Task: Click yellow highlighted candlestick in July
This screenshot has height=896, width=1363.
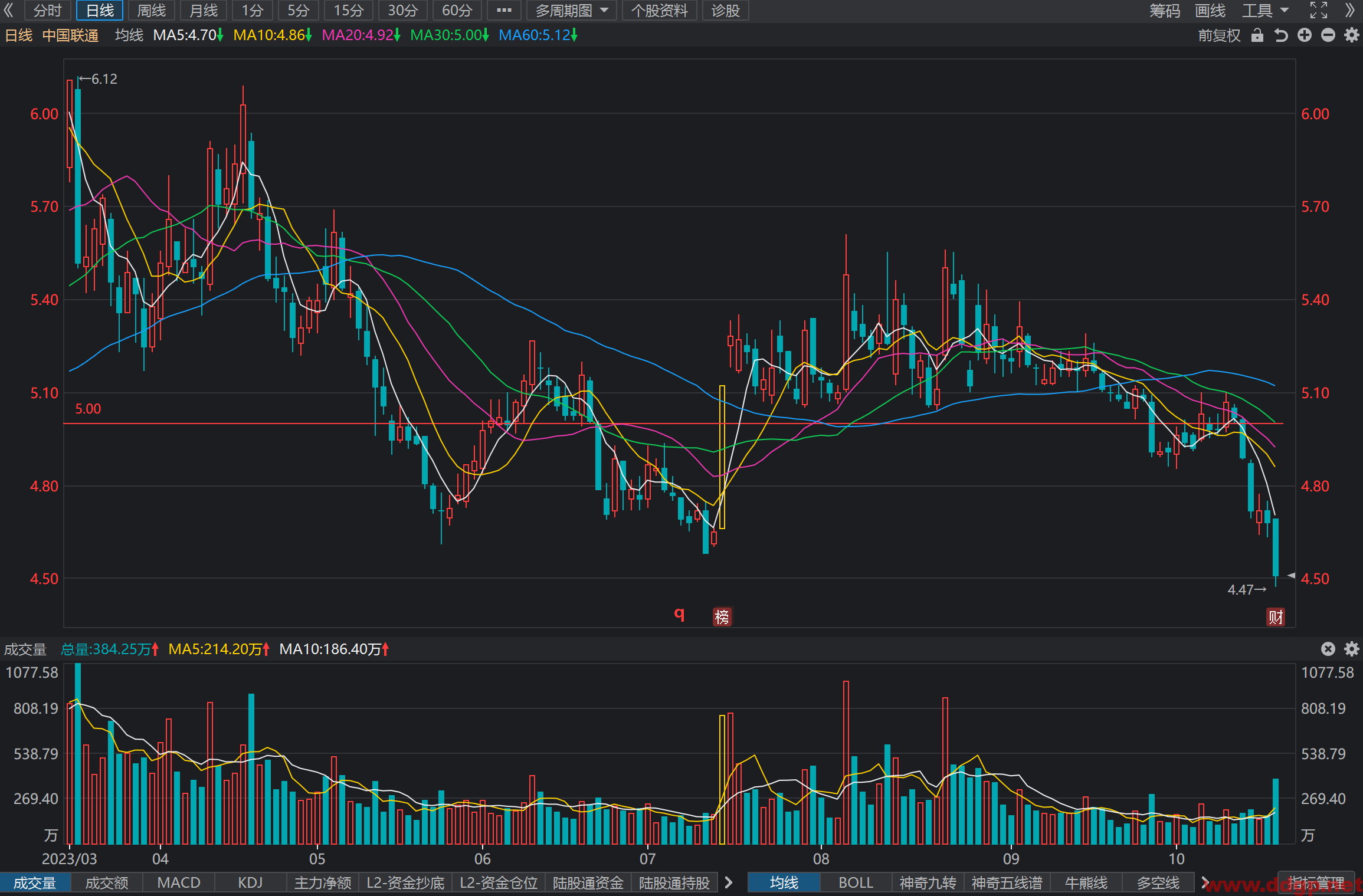Action: pos(722,457)
